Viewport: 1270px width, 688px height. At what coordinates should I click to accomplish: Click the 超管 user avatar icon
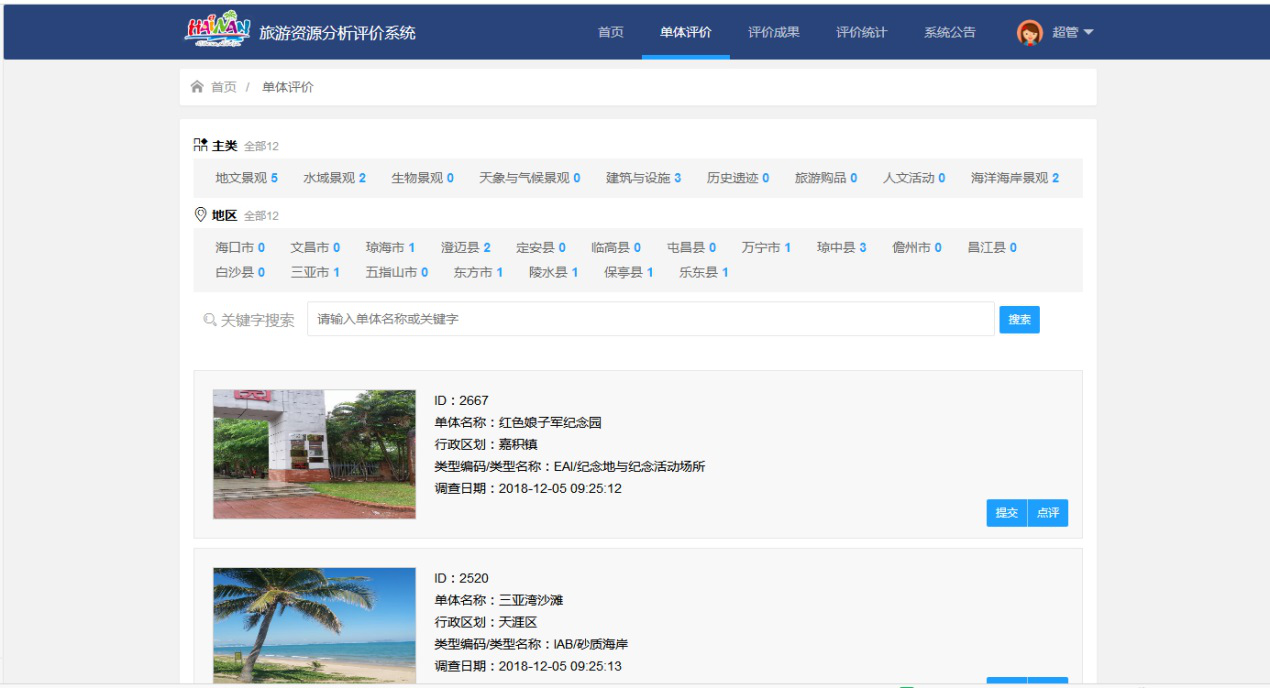[x=1029, y=30]
